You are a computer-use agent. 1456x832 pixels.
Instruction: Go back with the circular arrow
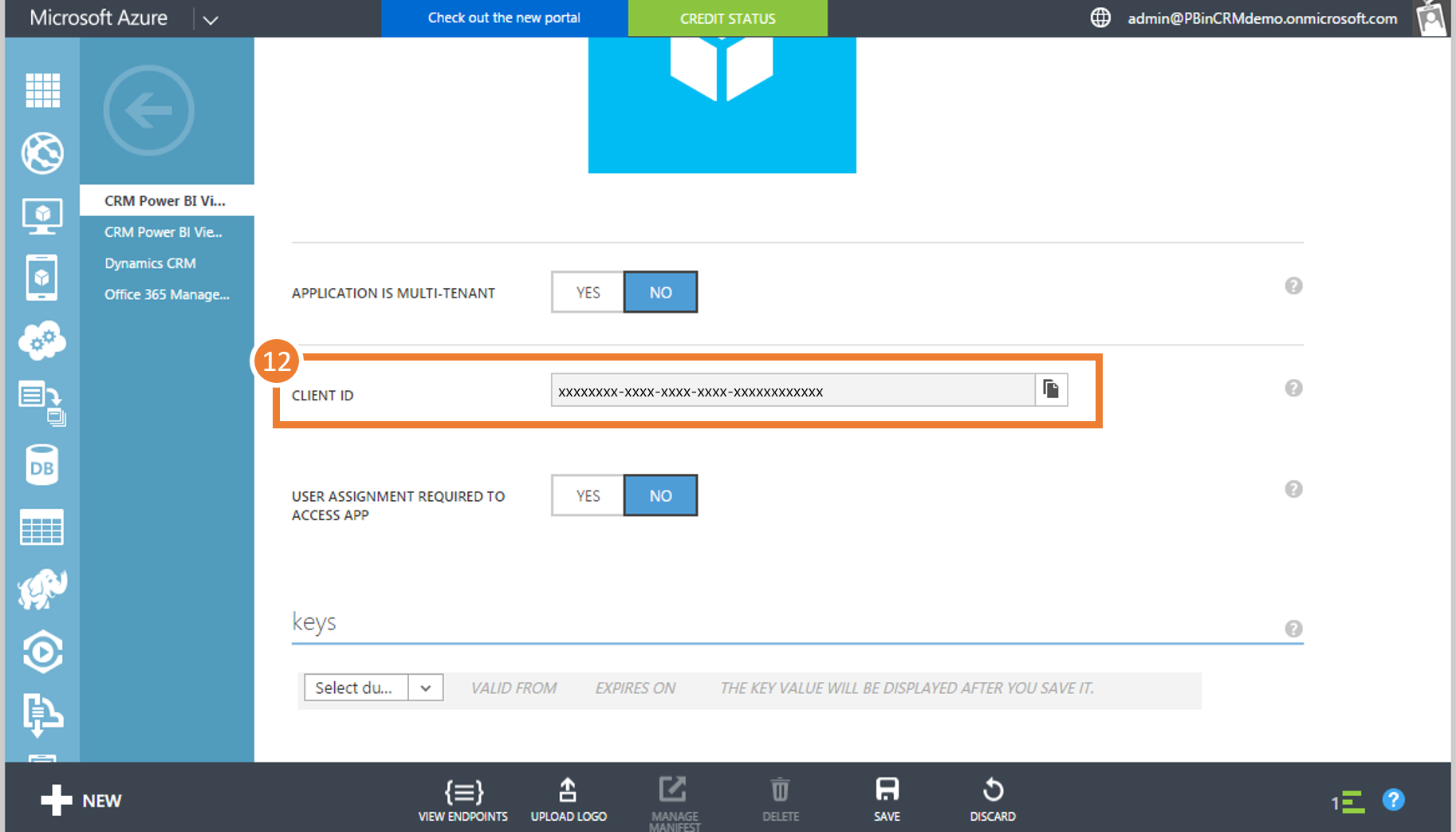(149, 111)
